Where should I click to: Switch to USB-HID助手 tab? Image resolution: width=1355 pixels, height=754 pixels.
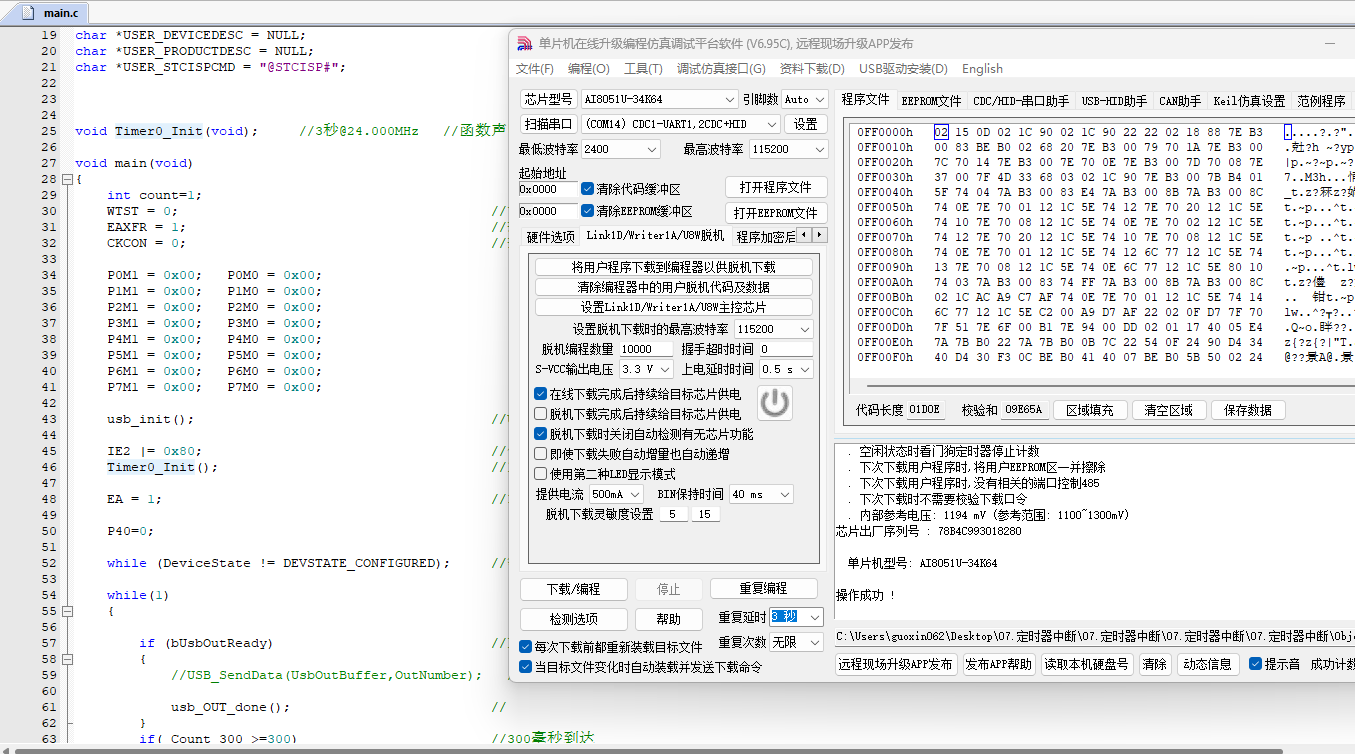1114,101
